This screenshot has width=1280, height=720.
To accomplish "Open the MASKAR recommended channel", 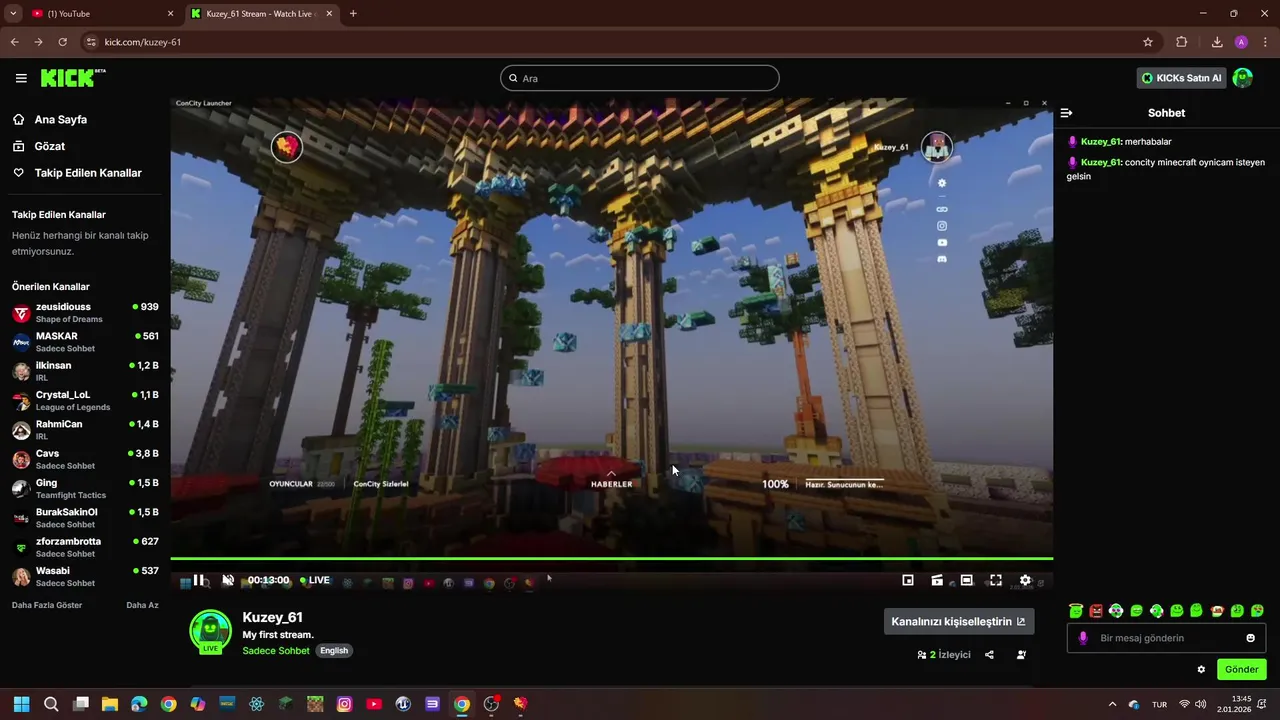I will pyautogui.click(x=85, y=342).
